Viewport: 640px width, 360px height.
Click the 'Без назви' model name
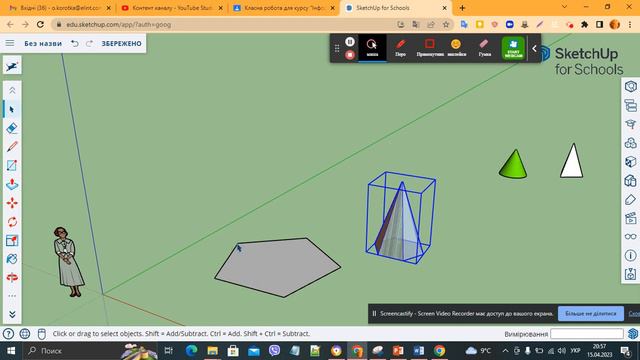43,43
